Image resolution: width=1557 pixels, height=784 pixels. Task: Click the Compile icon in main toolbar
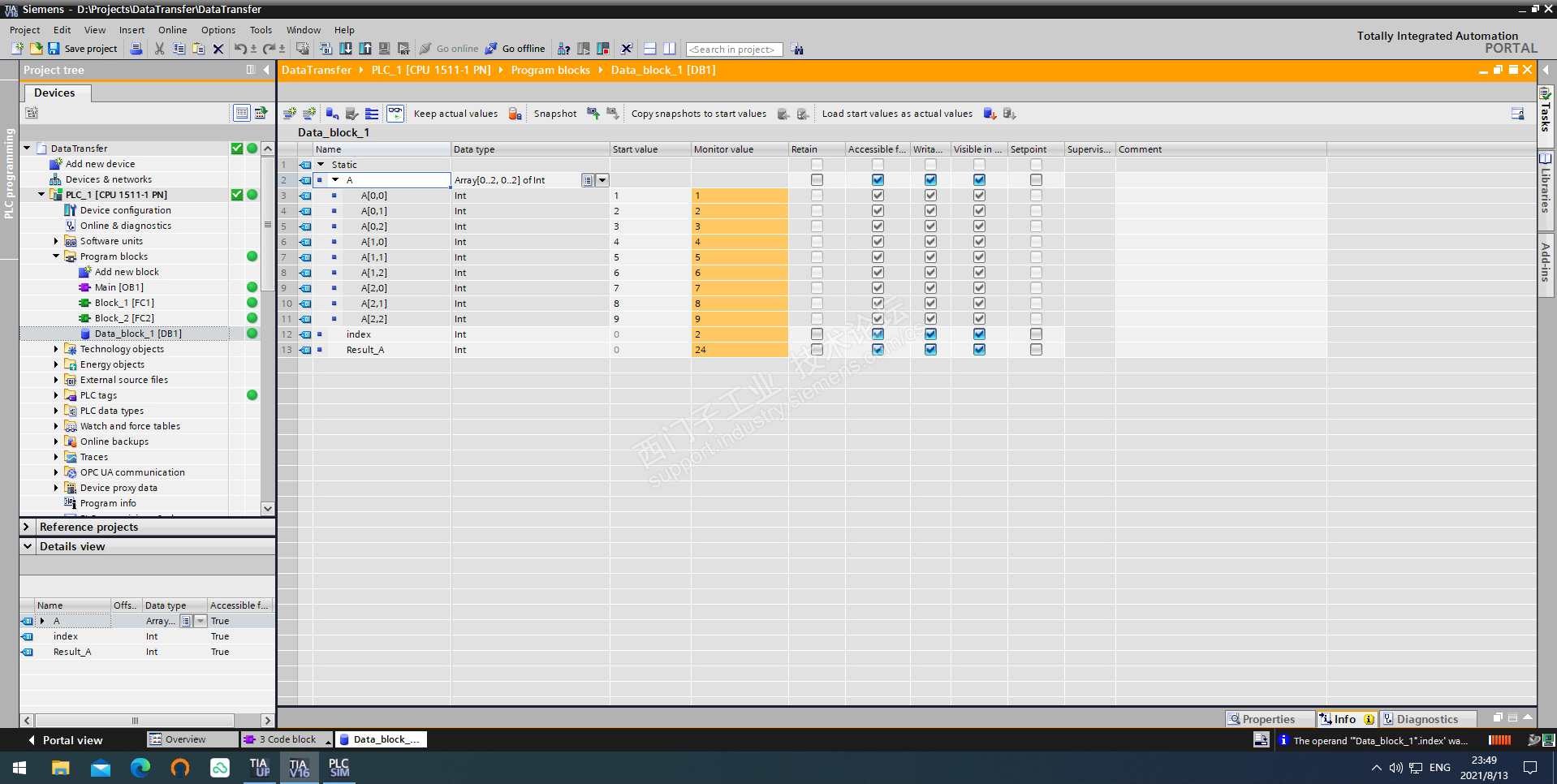326,49
